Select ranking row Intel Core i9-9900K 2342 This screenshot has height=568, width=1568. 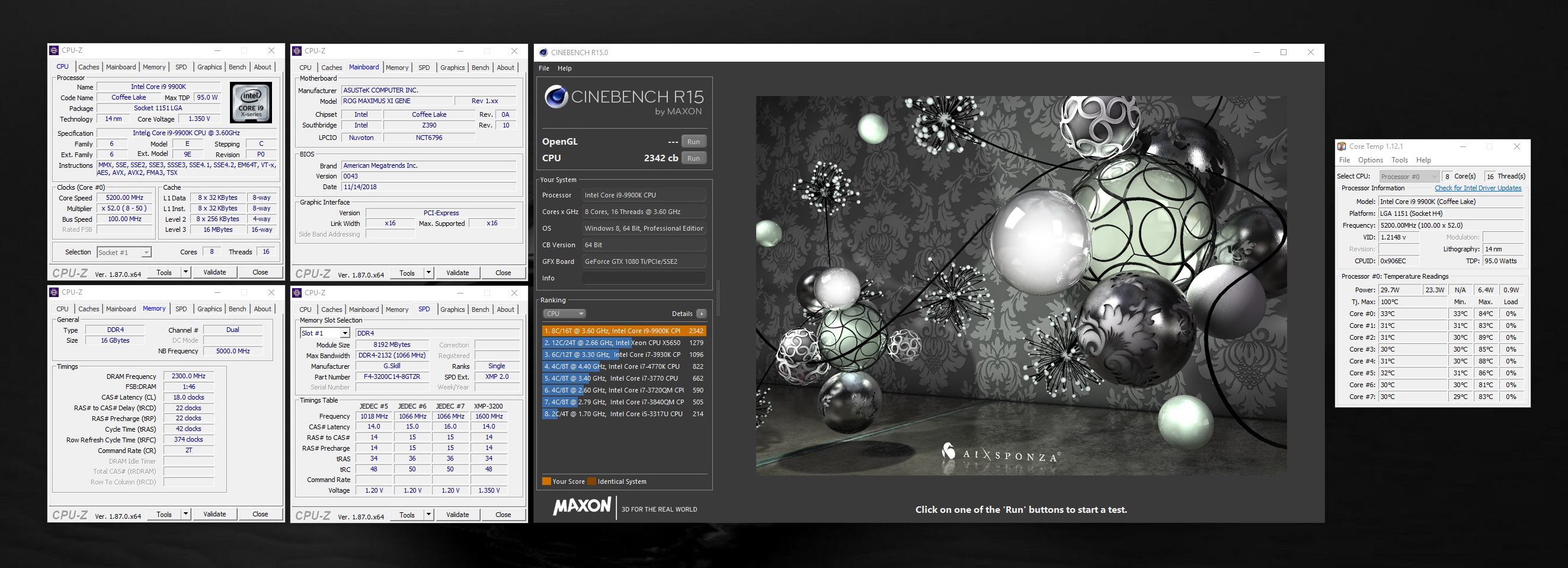[x=624, y=331]
